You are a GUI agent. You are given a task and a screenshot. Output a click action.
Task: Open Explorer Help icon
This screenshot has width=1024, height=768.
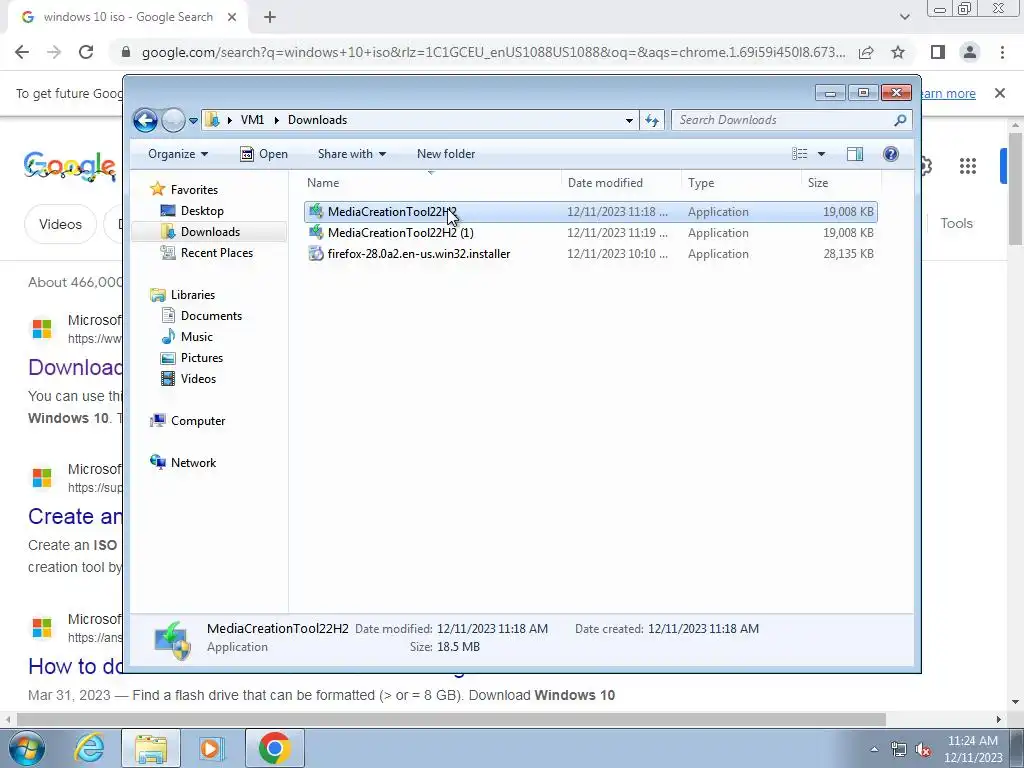891,154
